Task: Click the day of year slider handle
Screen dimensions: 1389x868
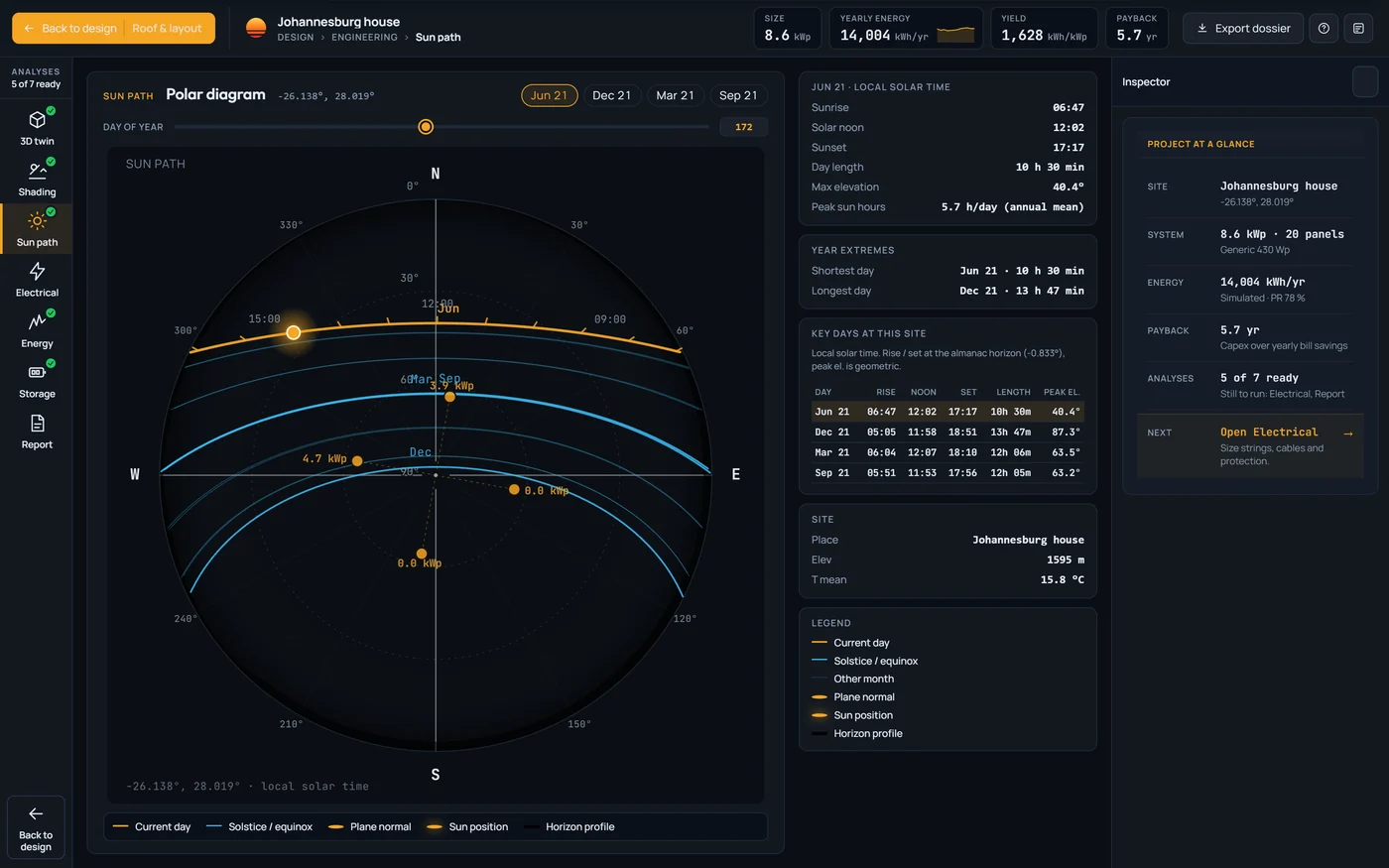Action: pyautogui.click(x=426, y=127)
